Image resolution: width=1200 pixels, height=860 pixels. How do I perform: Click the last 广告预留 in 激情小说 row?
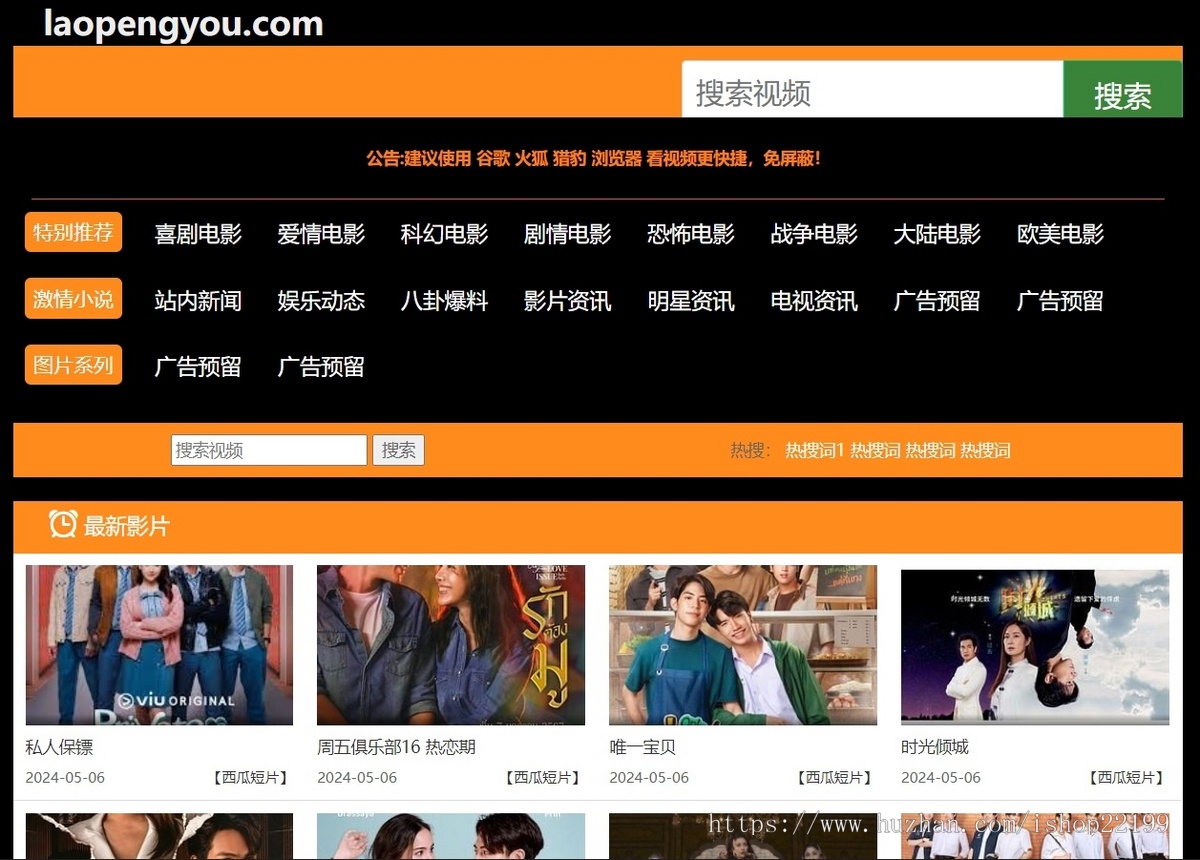click(x=1060, y=301)
